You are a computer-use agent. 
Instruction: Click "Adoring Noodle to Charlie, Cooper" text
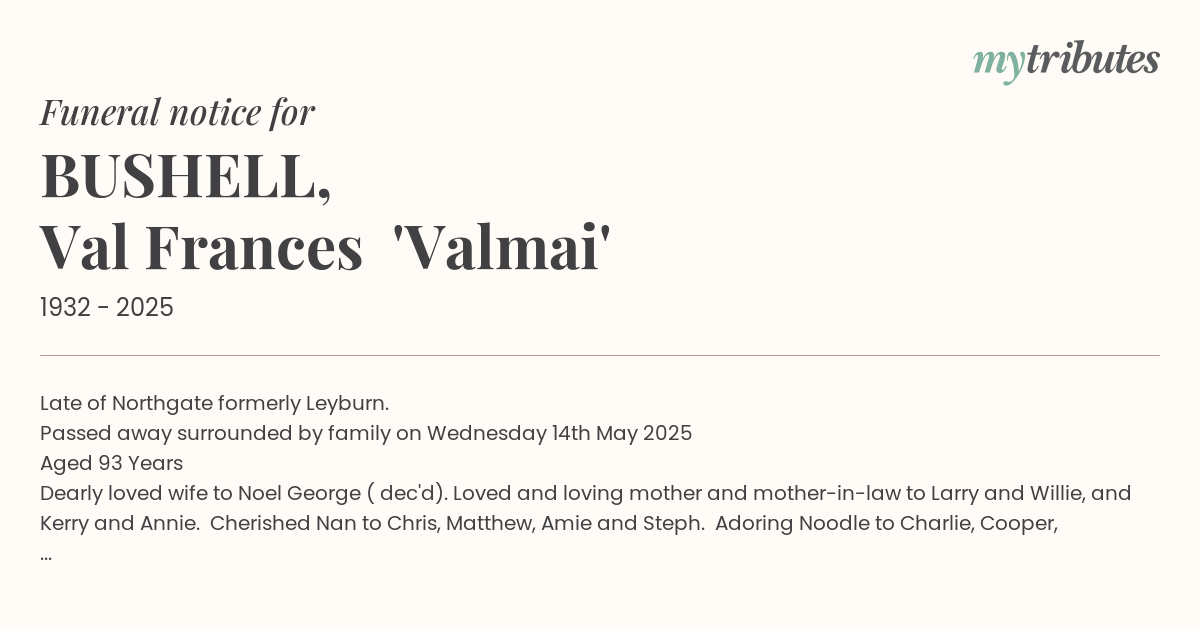click(886, 523)
